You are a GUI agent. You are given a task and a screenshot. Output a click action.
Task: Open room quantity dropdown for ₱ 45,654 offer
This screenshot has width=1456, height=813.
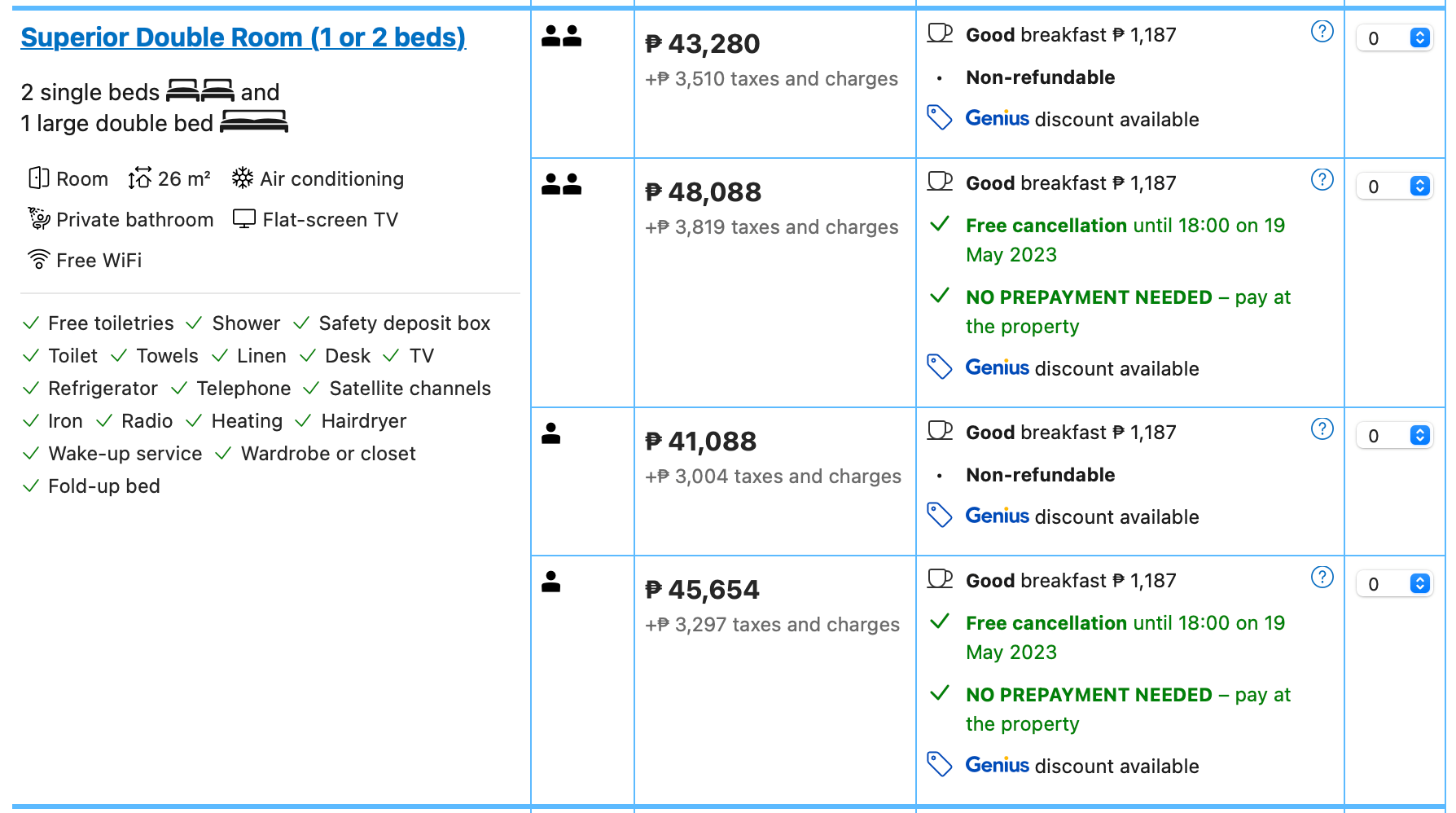[x=1394, y=584]
